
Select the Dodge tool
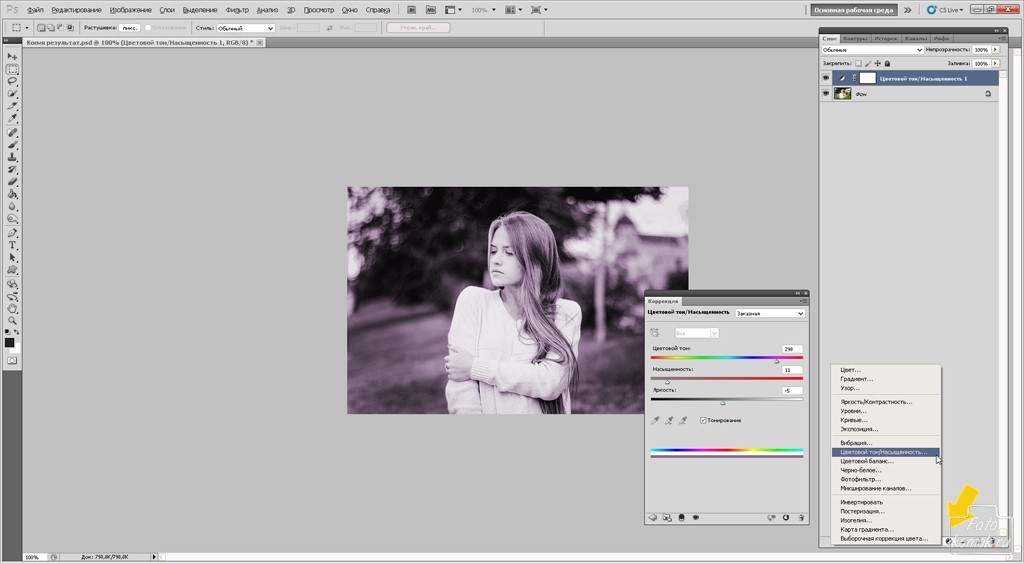pyautogui.click(x=12, y=219)
